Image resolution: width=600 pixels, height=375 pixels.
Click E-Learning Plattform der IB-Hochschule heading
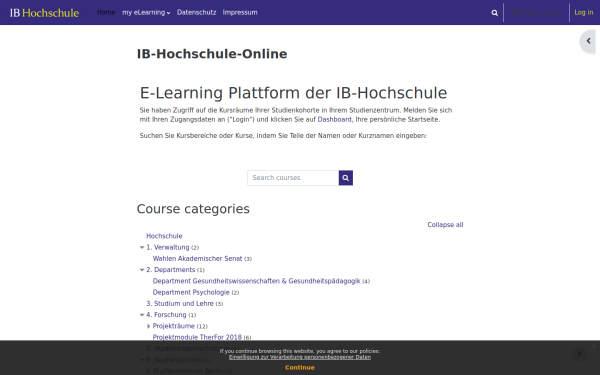click(x=293, y=93)
